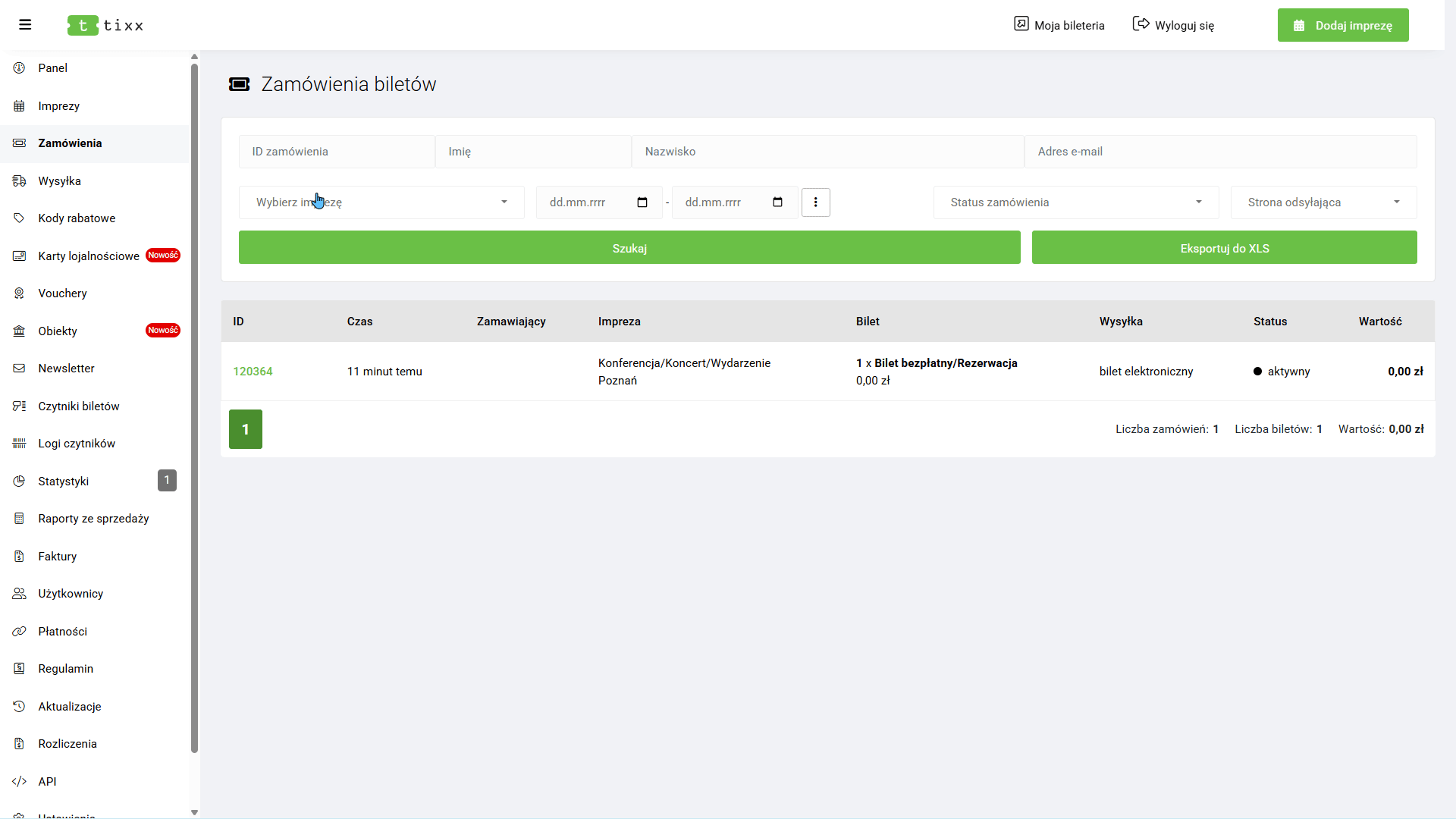The image size is (1456, 819).
Task: Open the Vouchery menu item
Action: (62, 293)
